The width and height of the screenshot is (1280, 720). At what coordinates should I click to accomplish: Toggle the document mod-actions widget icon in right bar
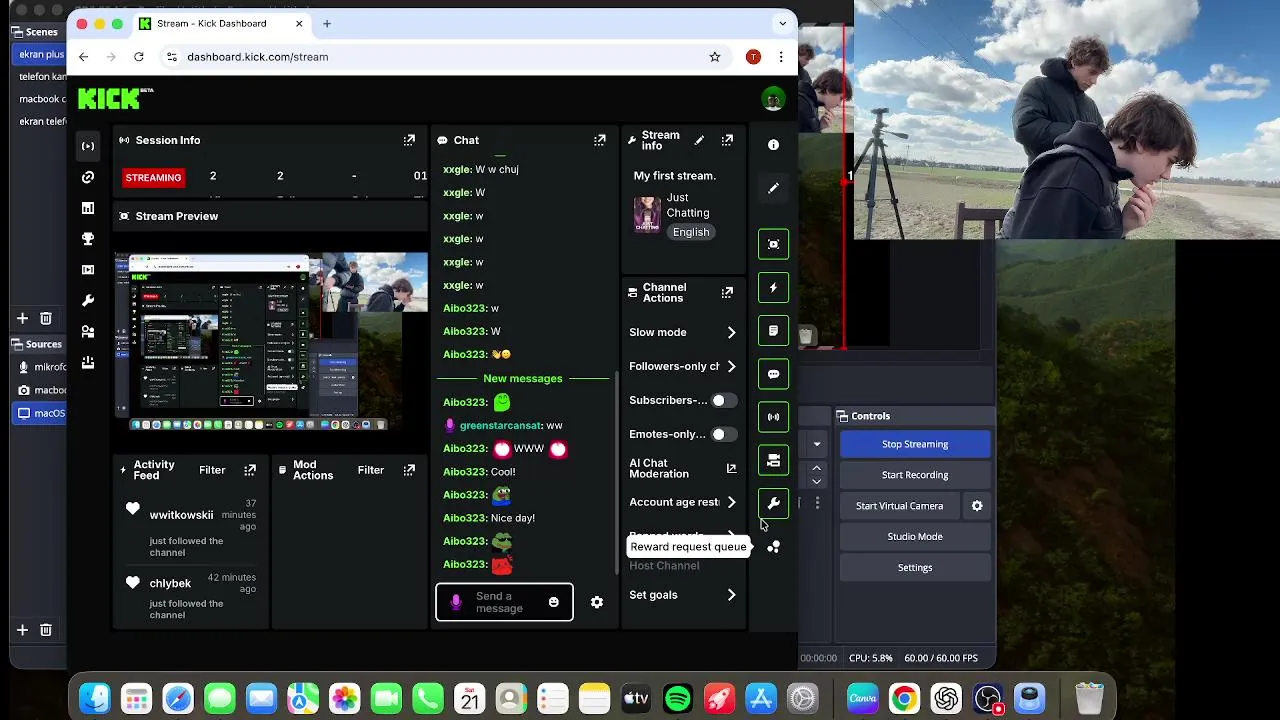tap(773, 331)
